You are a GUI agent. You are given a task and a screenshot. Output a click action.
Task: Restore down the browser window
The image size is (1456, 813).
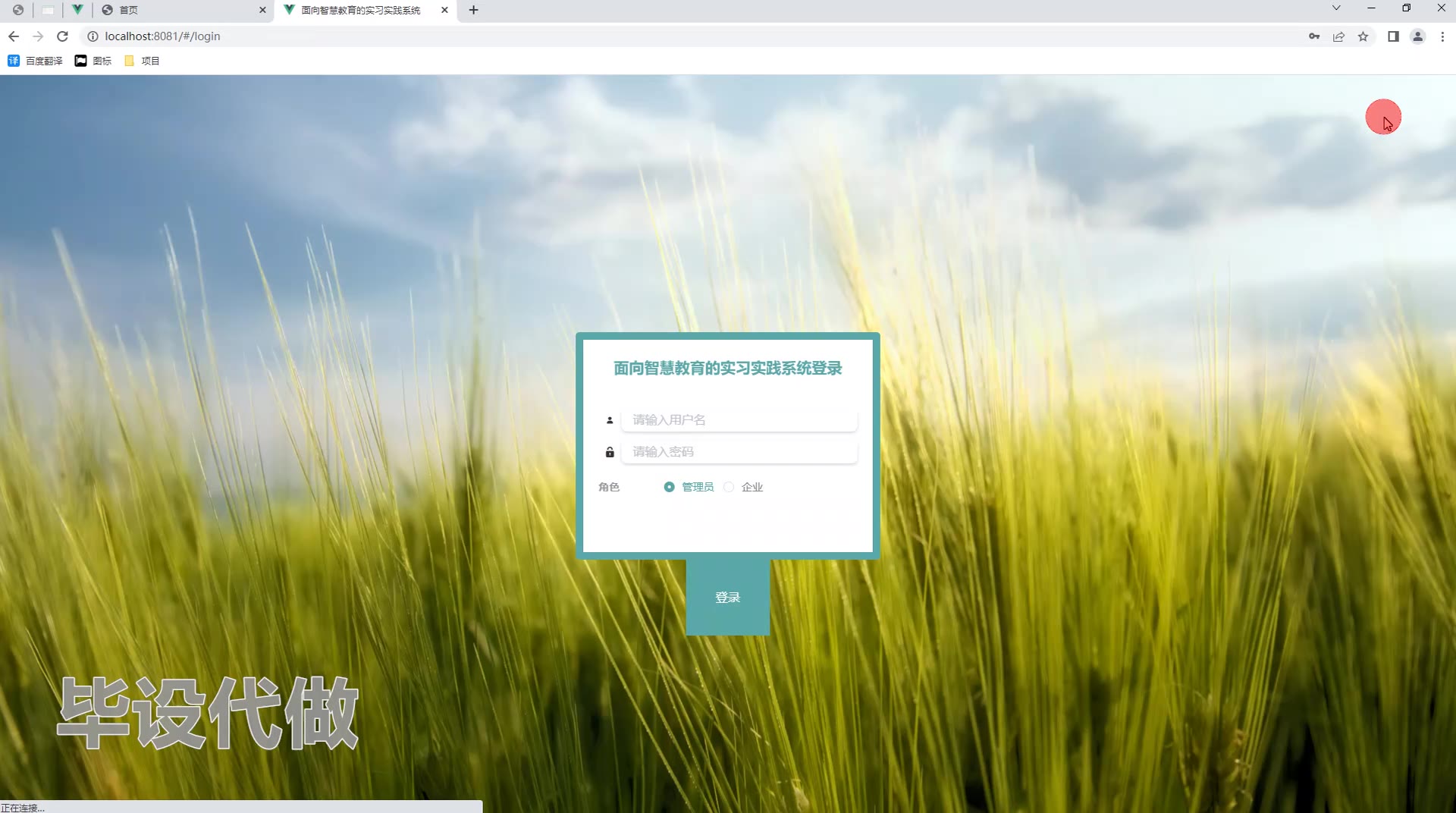click(x=1406, y=8)
